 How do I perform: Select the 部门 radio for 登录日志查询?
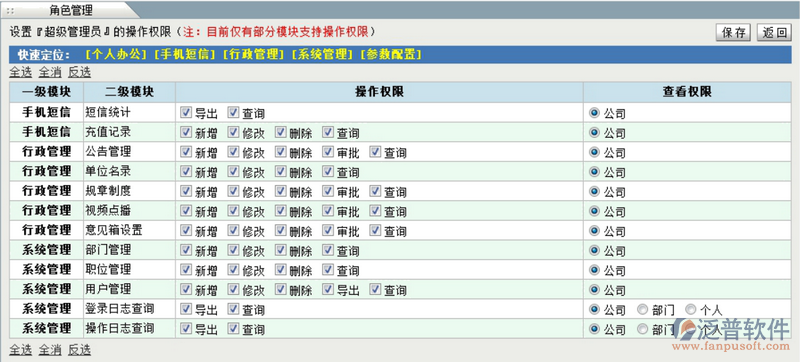[x=642, y=309]
